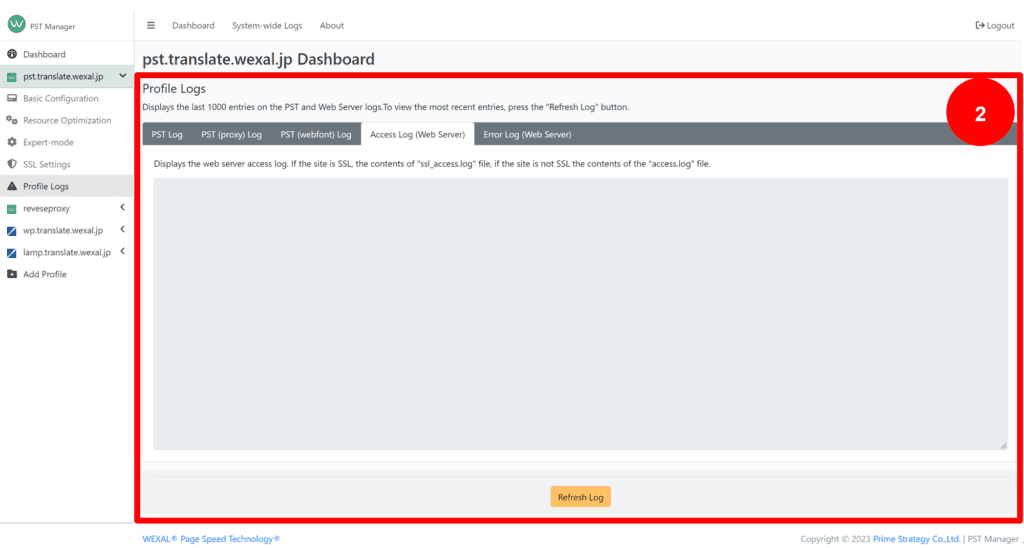Click the Resource Optimization gears icon
Screen dimensions: 1024x548
coord(12,120)
